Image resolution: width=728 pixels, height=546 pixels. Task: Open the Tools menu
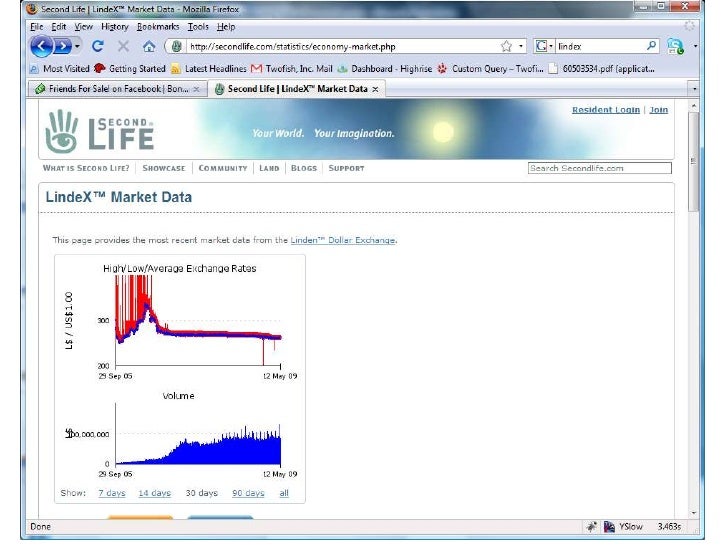point(198,27)
